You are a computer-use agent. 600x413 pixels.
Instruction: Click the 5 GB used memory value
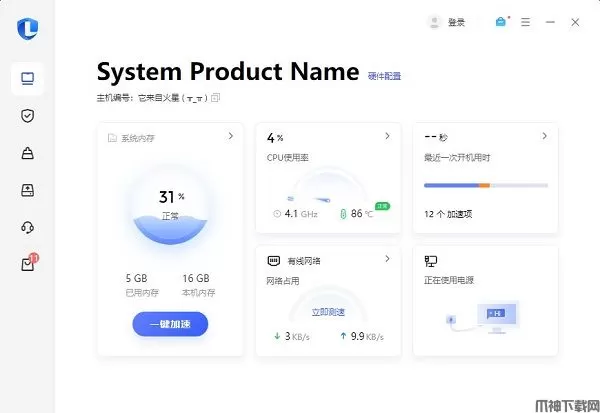[137, 278]
